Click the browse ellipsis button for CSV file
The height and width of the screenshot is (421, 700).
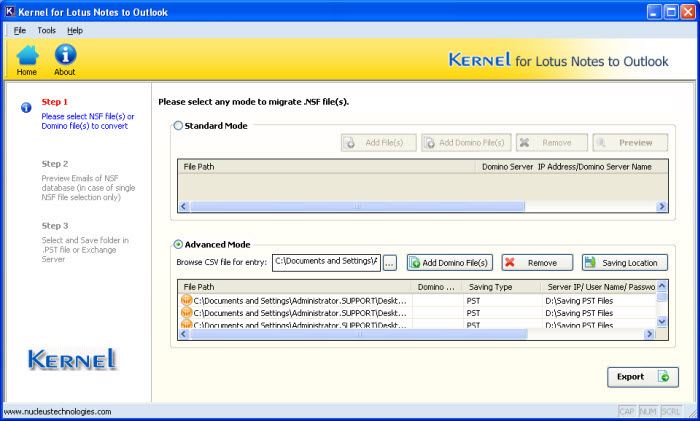(390, 263)
